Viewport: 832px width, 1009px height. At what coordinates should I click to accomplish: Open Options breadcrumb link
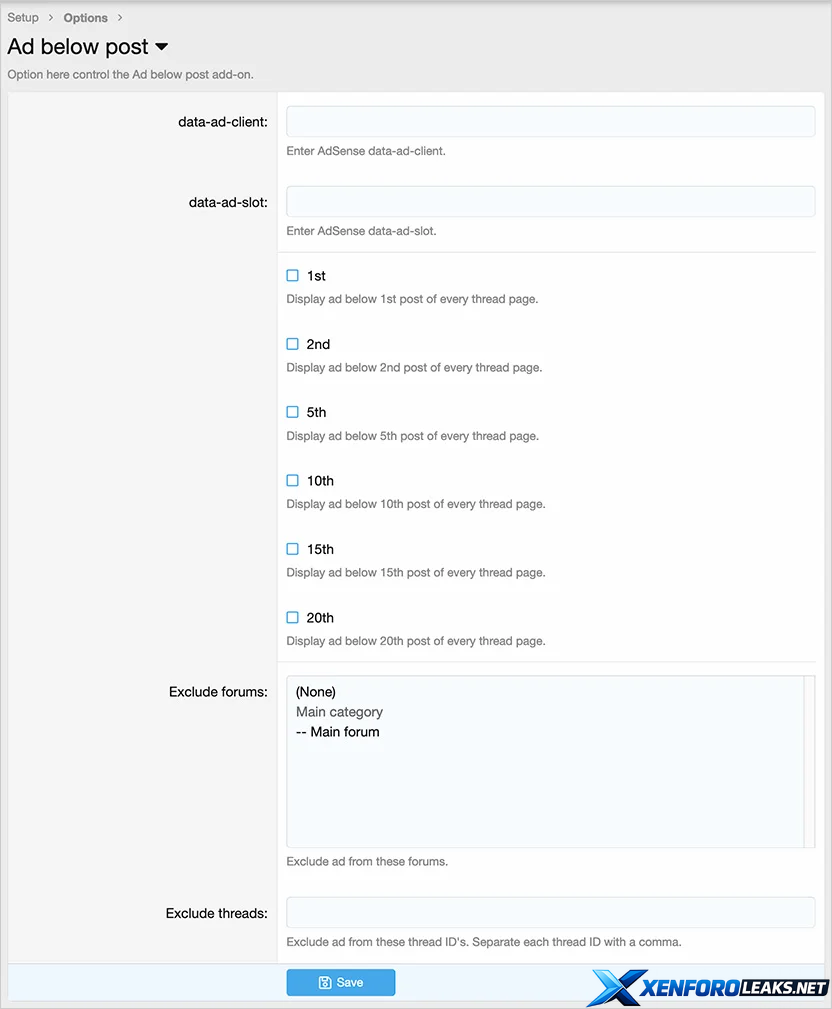[85, 18]
